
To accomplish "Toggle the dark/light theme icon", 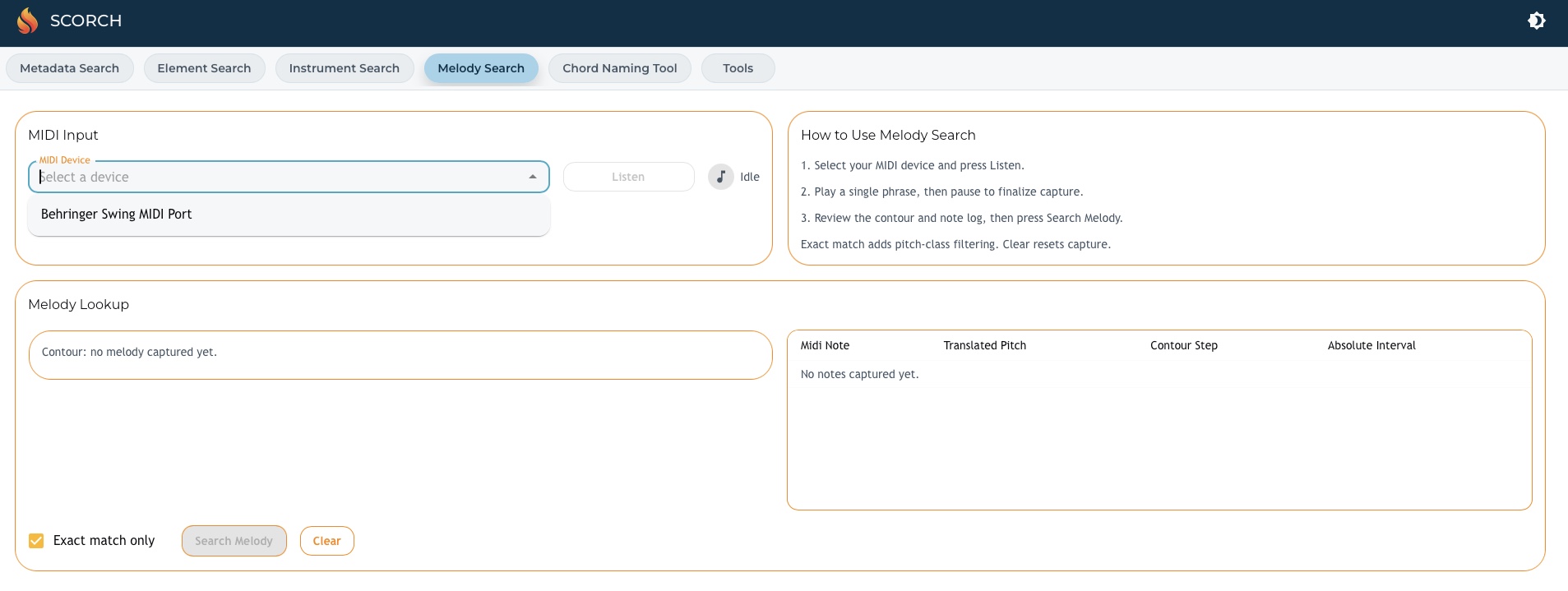I will tap(1536, 21).
